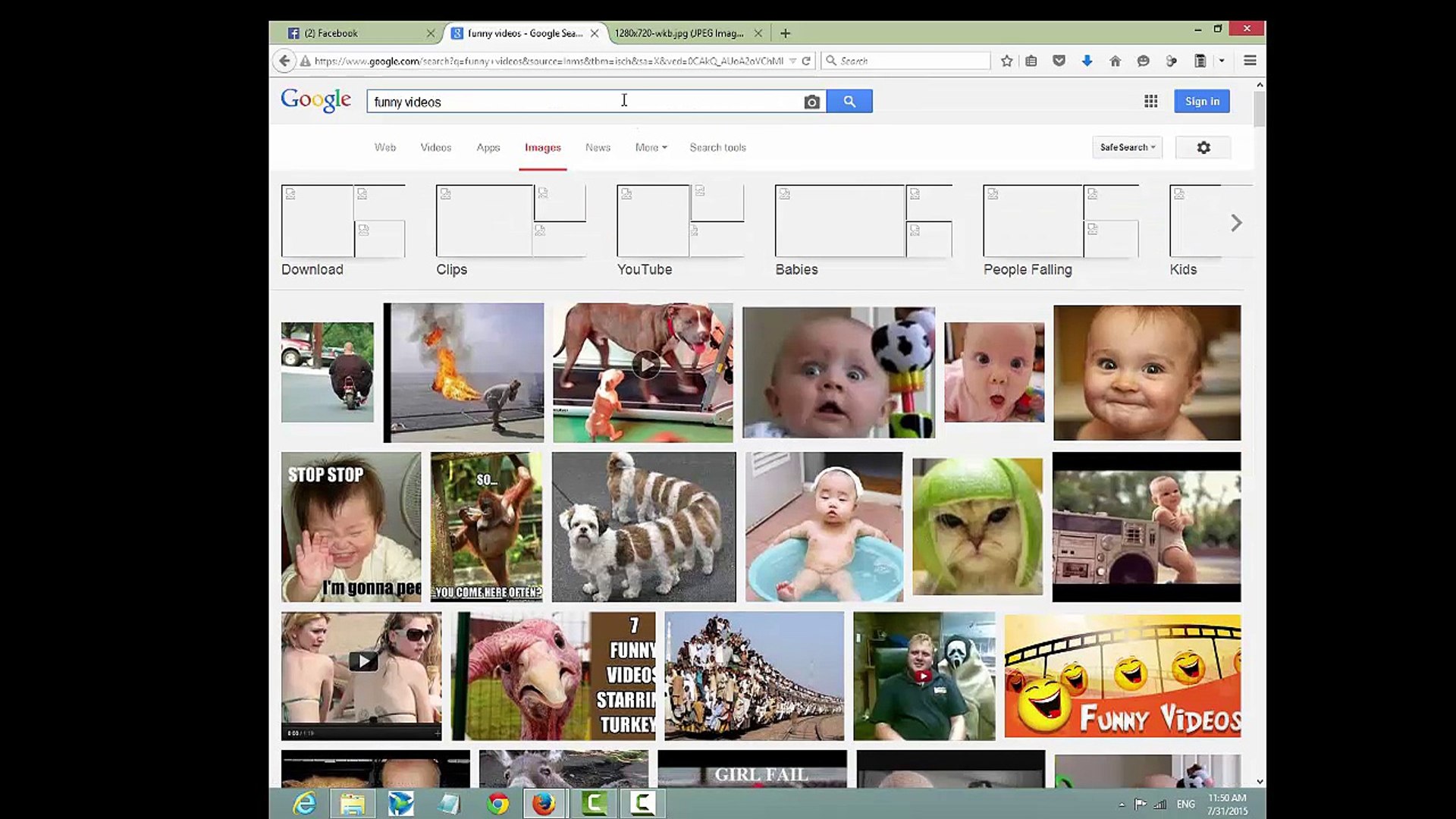Go to the Firefox home page icon
This screenshot has width=1456, height=819.
coord(1115,61)
